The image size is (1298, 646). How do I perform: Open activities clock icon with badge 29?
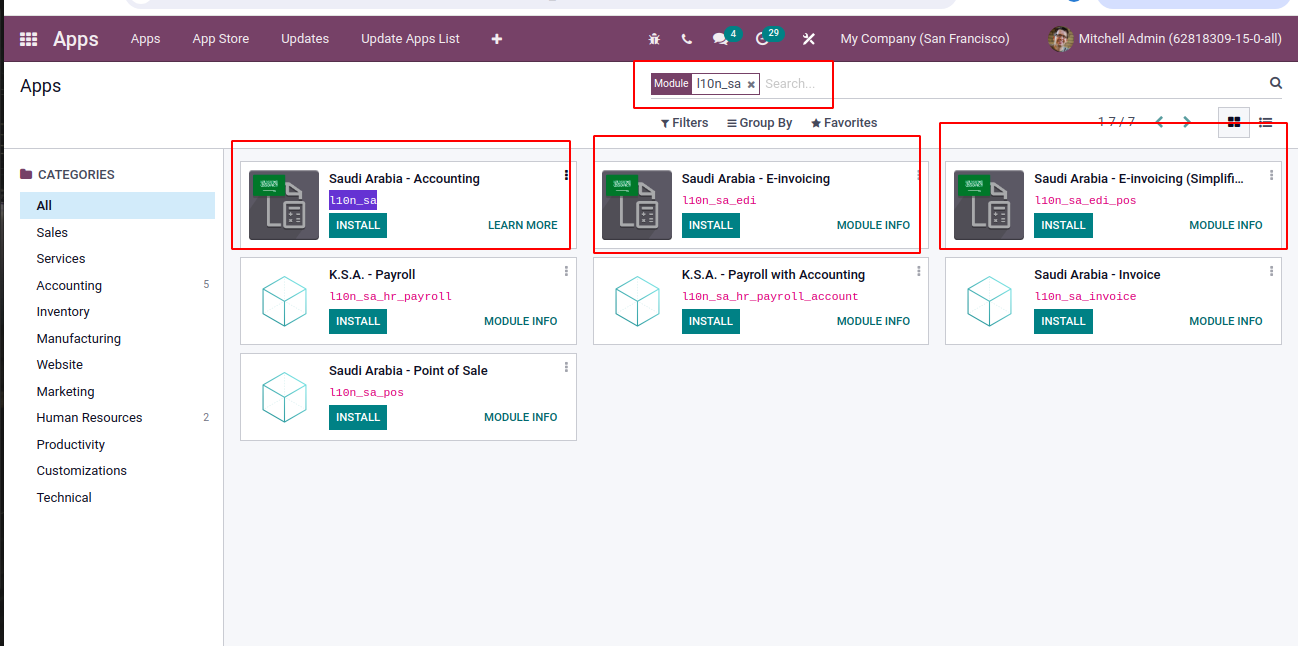[763, 39]
